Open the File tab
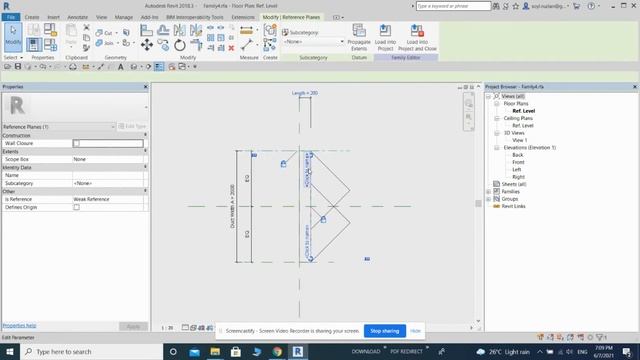The height and width of the screenshot is (360, 640). (x=11, y=17)
